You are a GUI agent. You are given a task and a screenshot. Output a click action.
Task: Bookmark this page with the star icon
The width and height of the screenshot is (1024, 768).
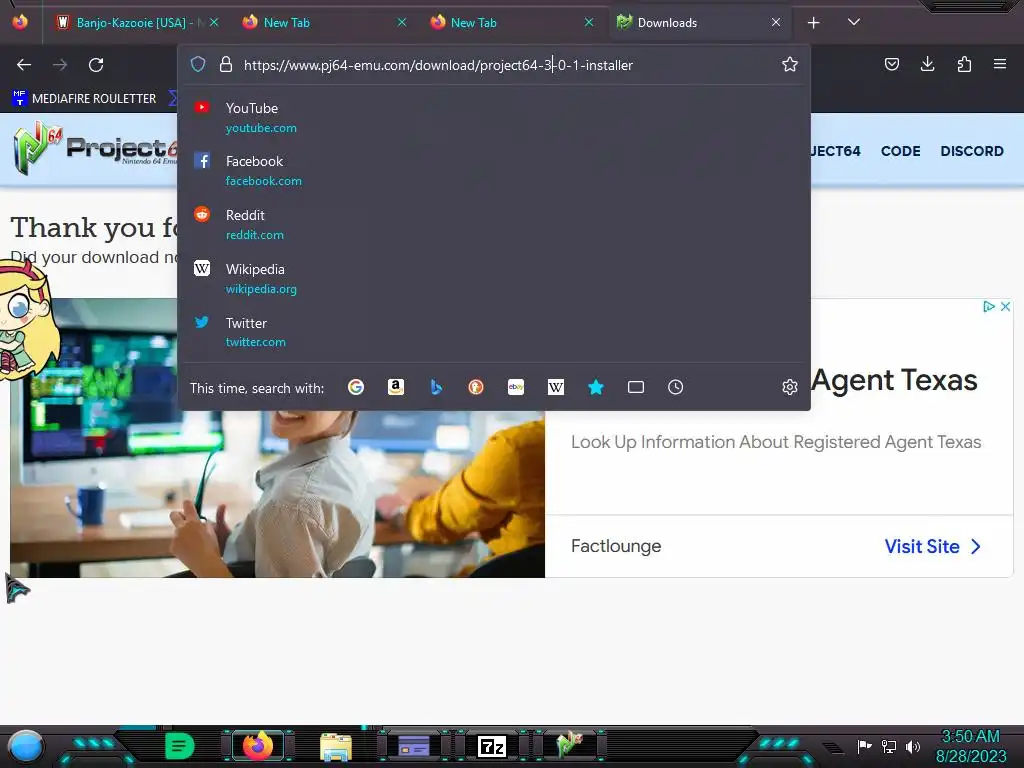(x=790, y=64)
